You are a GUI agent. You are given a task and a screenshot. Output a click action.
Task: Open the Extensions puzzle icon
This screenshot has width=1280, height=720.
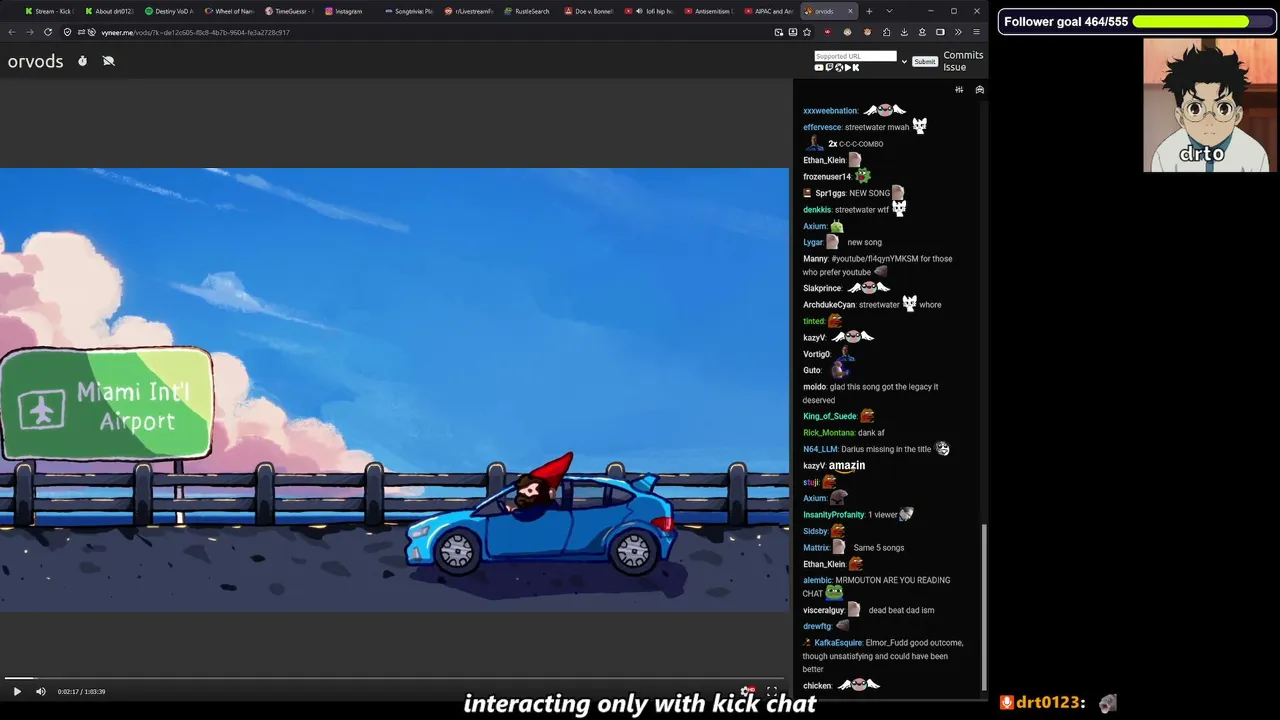click(x=886, y=32)
